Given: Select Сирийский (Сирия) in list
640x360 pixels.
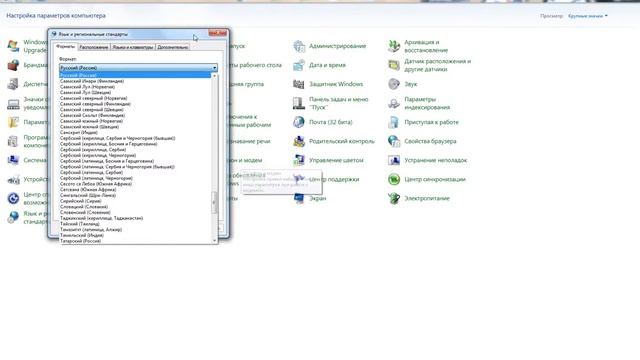Looking at the screenshot, I should point(135,201).
